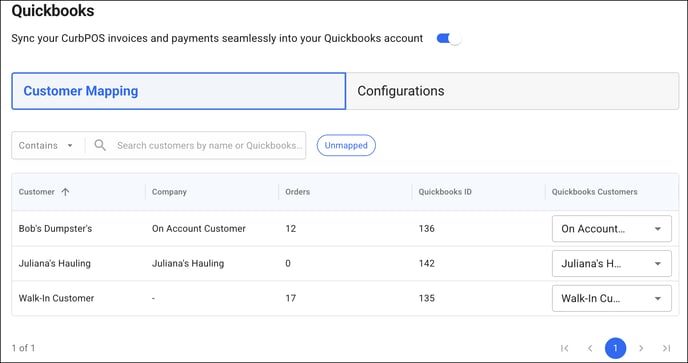Focus the search customers input field

click(209, 145)
